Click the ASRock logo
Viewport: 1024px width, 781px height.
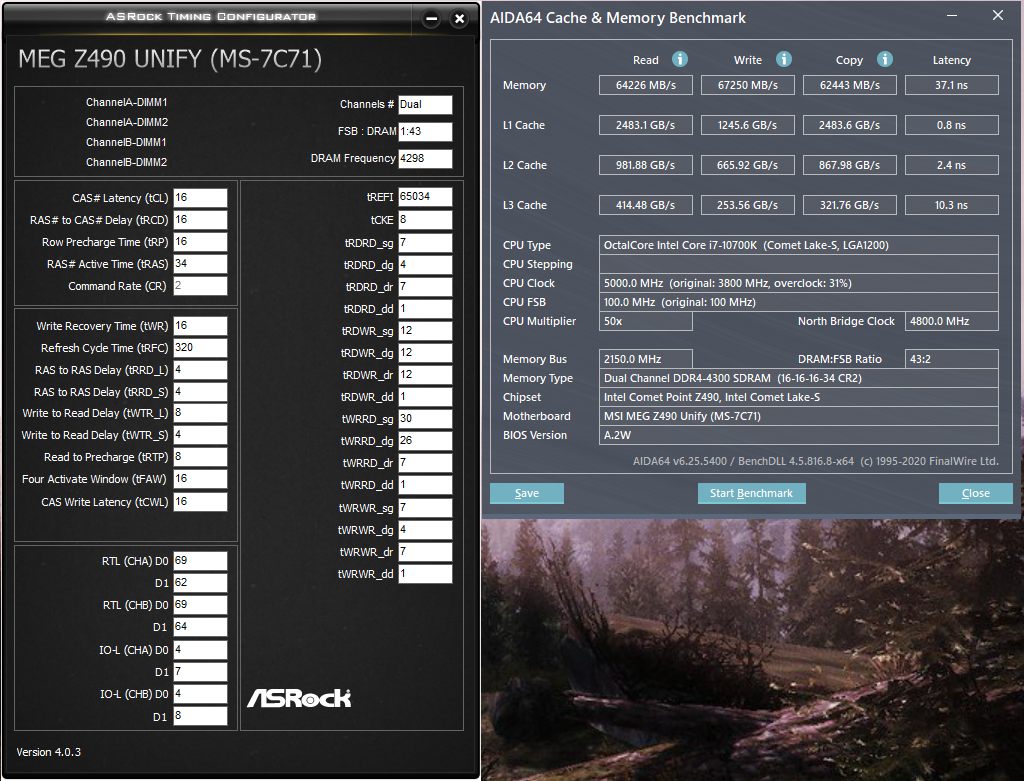click(x=298, y=698)
